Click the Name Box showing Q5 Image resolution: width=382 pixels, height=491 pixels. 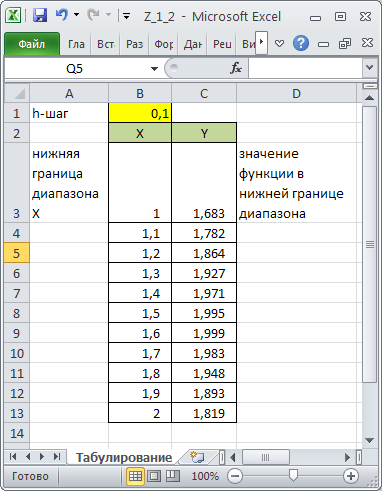(75, 69)
